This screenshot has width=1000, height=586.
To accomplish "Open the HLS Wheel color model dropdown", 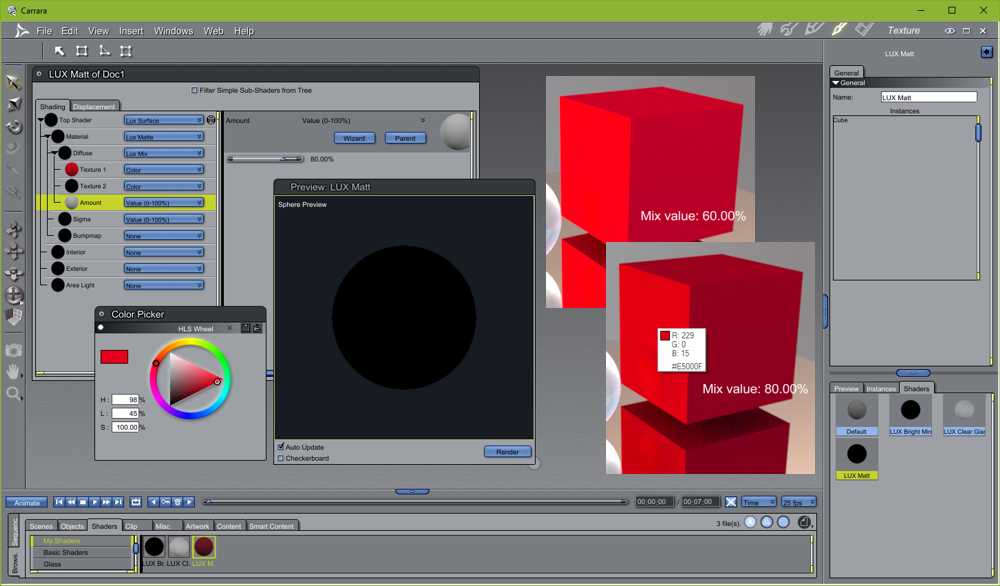I will point(205,328).
